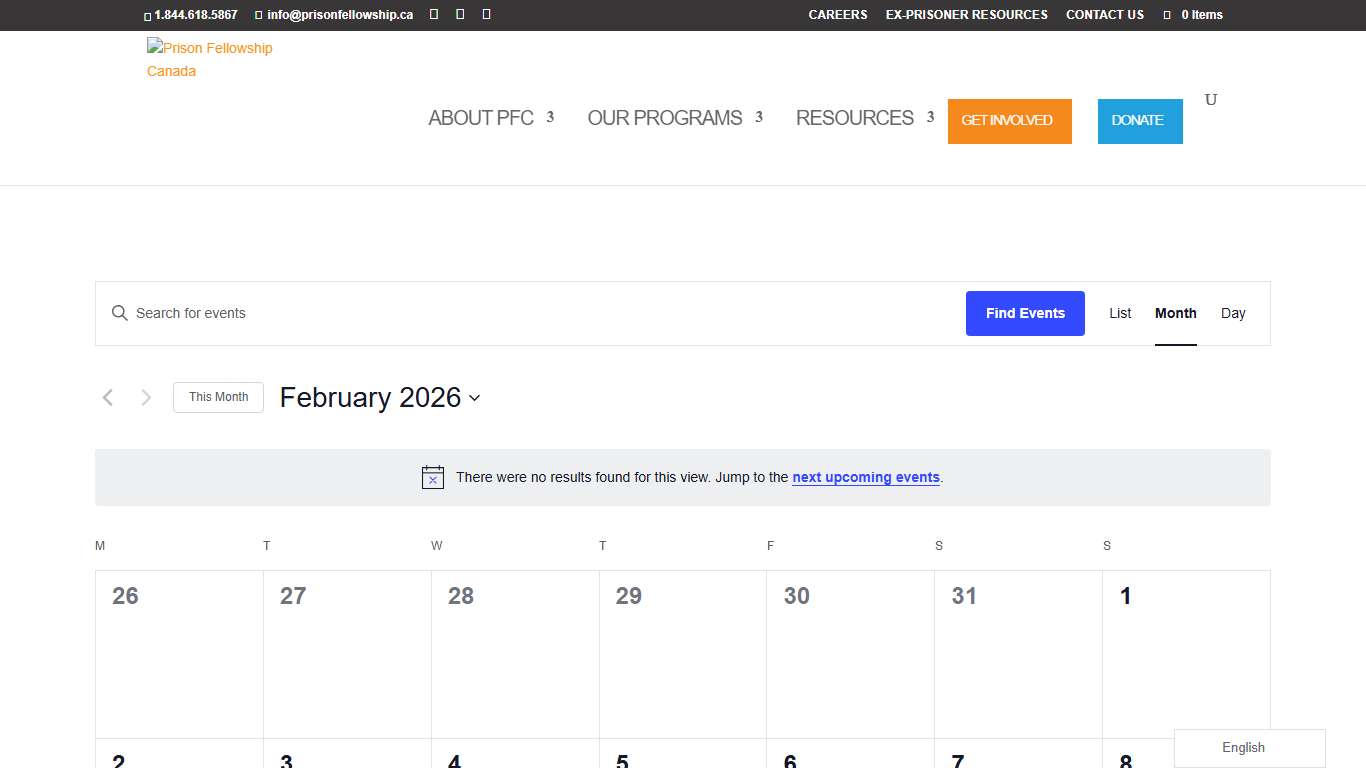Open search using the header search icon
The width and height of the screenshot is (1366, 768).
(1210, 100)
